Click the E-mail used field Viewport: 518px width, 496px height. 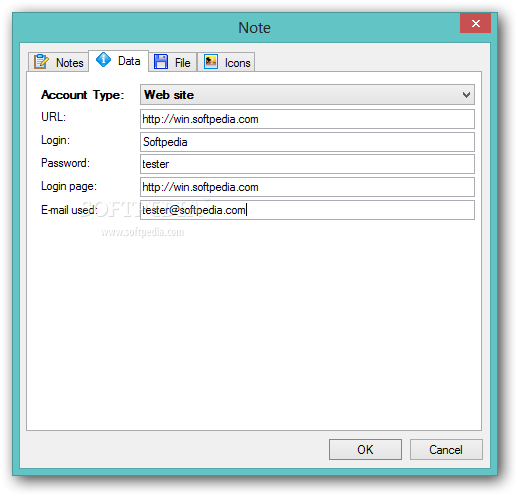[x=307, y=210]
